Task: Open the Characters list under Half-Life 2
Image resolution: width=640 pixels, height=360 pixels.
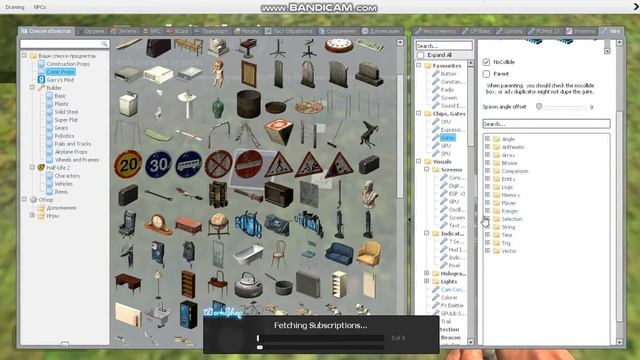Action: pyautogui.click(x=67, y=176)
